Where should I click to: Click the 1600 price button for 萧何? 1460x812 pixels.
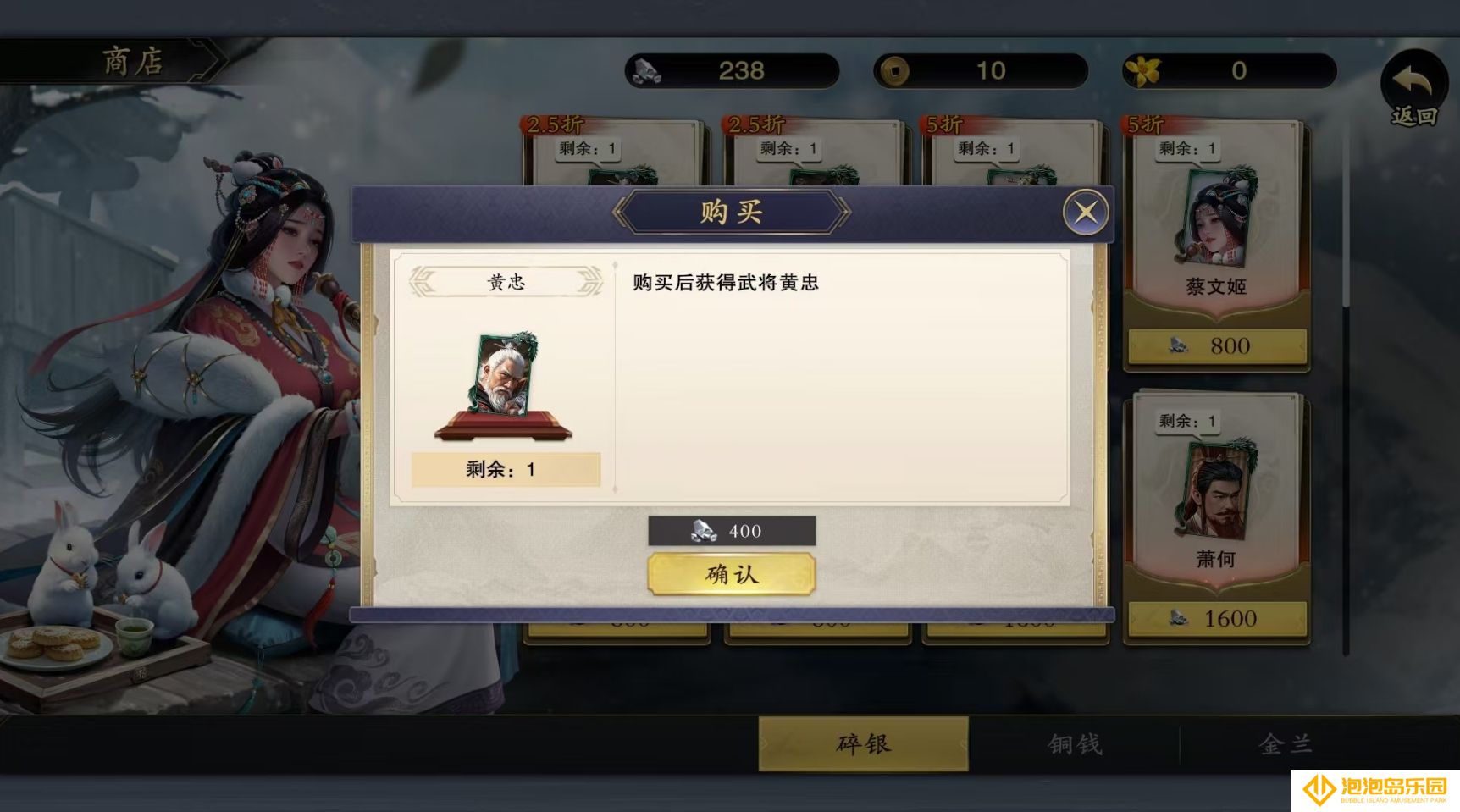(x=1217, y=618)
